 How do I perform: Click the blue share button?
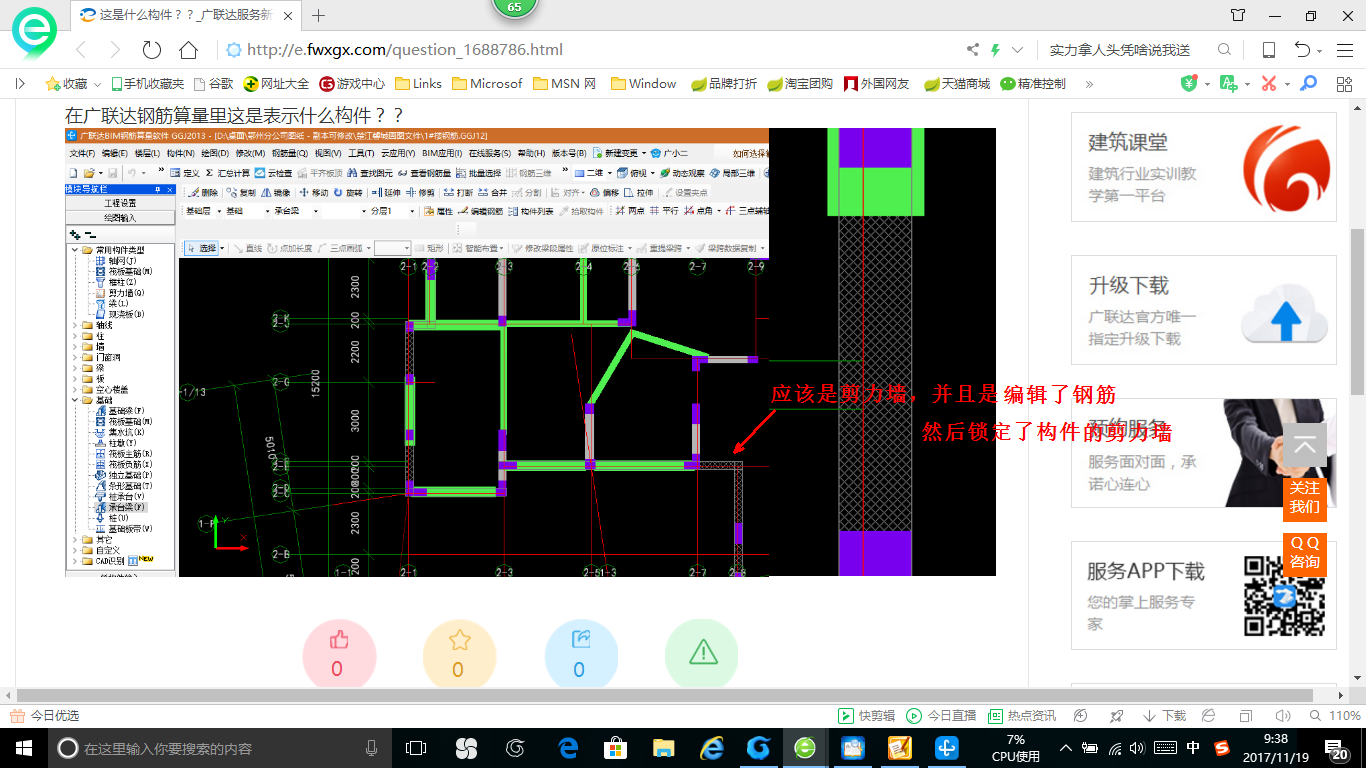580,654
